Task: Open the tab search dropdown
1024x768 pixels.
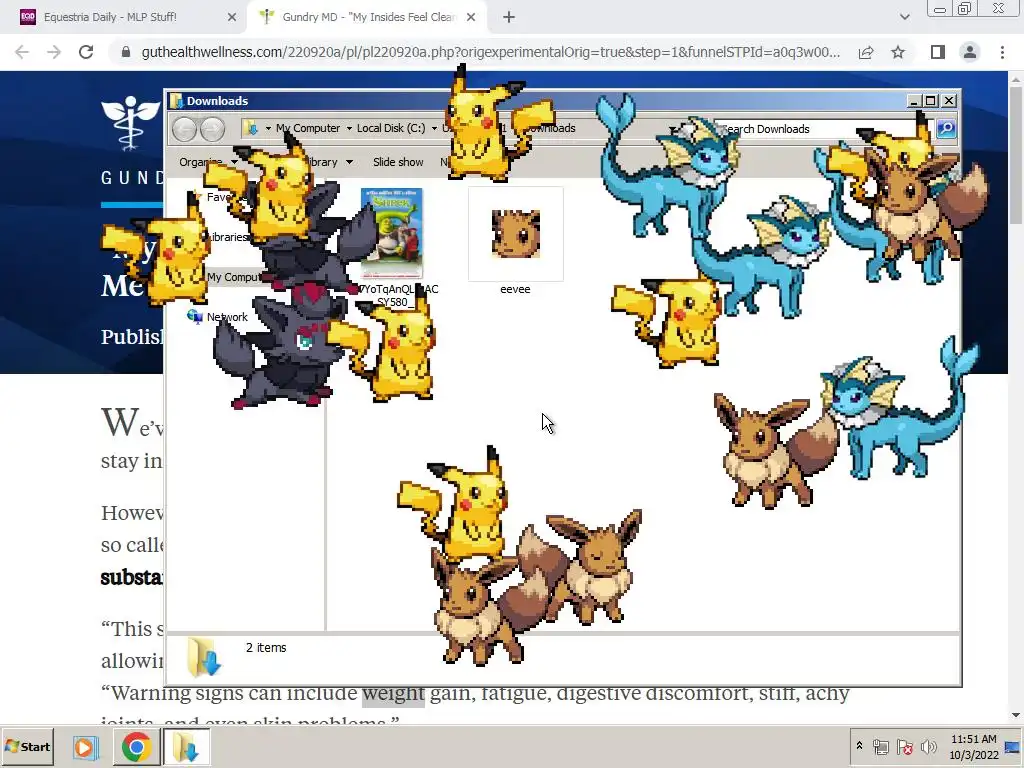Action: tap(904, 18)
